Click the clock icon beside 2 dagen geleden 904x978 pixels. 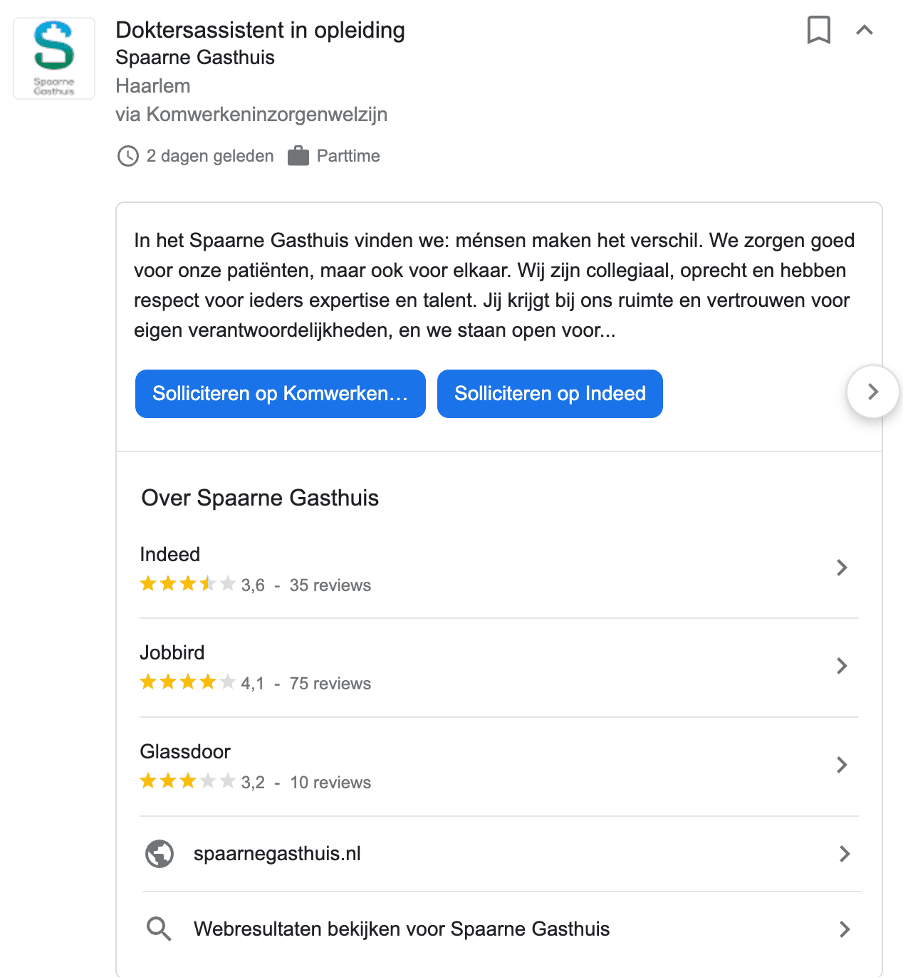pos(128,156)
